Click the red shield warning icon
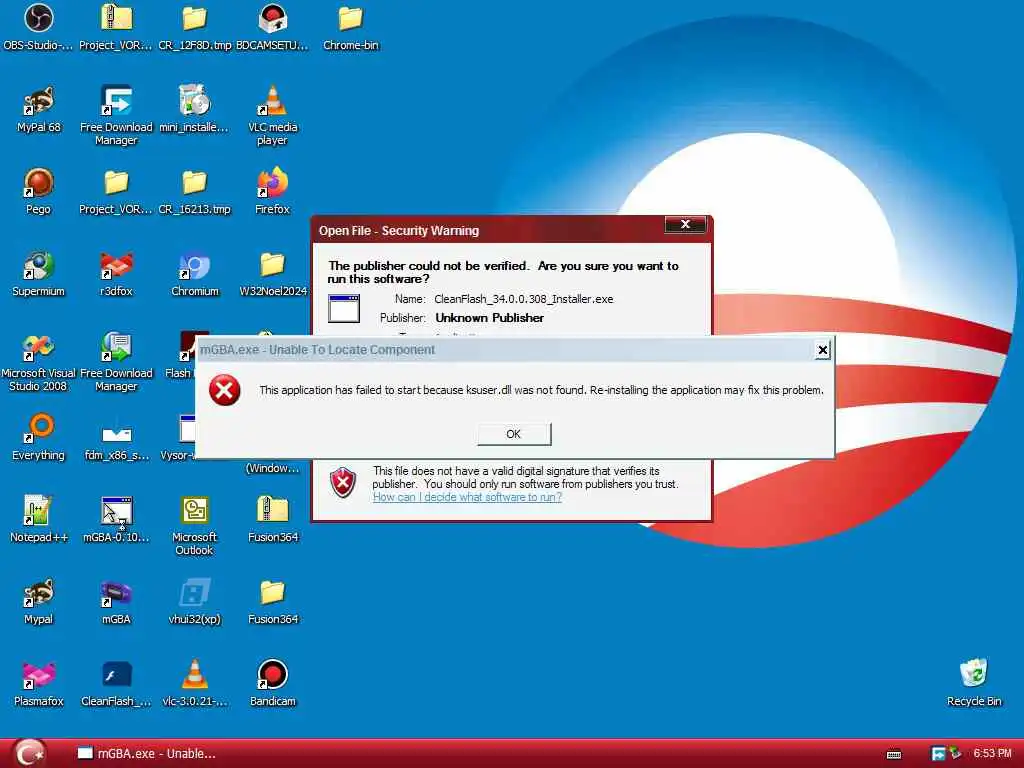This screenshot has height=768, width=1024. tap(343, 483)
